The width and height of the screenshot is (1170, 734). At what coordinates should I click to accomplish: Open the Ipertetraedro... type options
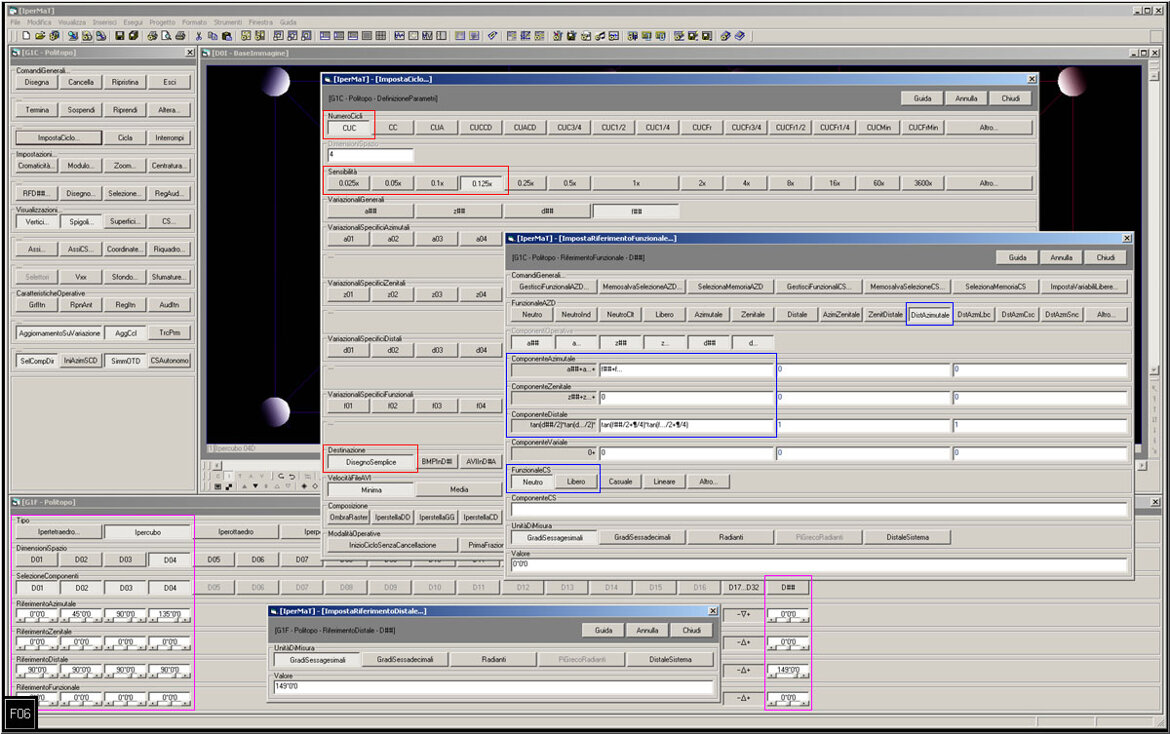click(x=58, y=532)
